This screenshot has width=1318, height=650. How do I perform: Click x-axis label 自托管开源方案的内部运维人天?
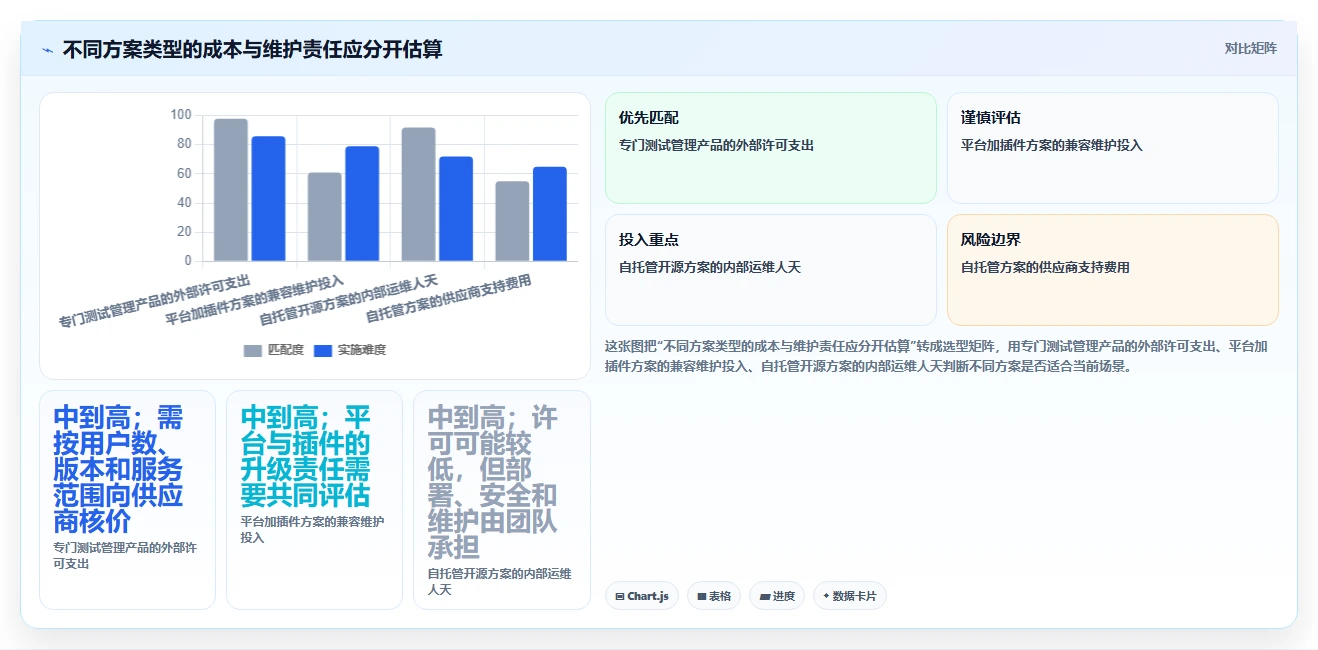(x=349, y=299)
